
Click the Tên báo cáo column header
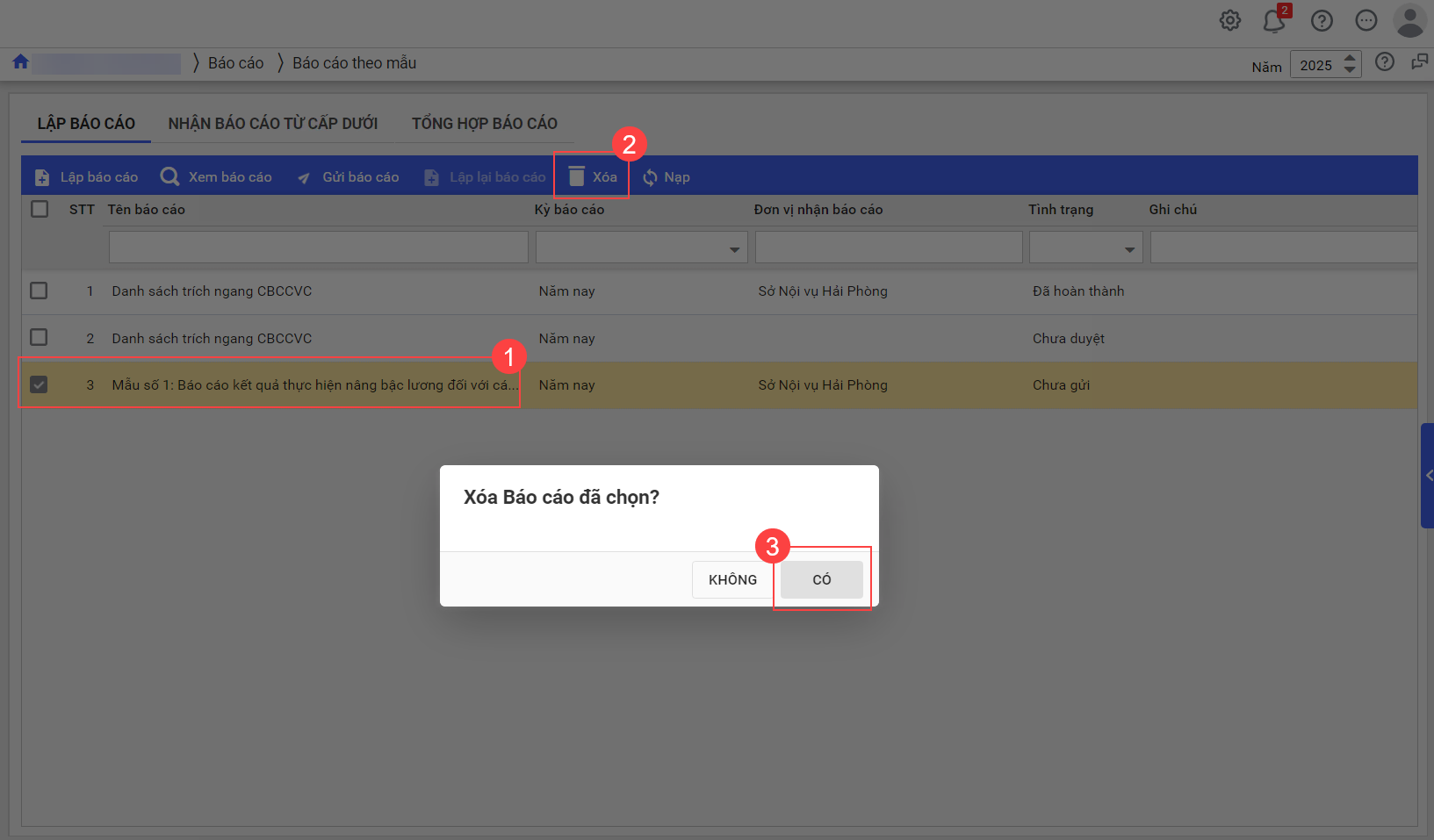[x=147, y=210]
